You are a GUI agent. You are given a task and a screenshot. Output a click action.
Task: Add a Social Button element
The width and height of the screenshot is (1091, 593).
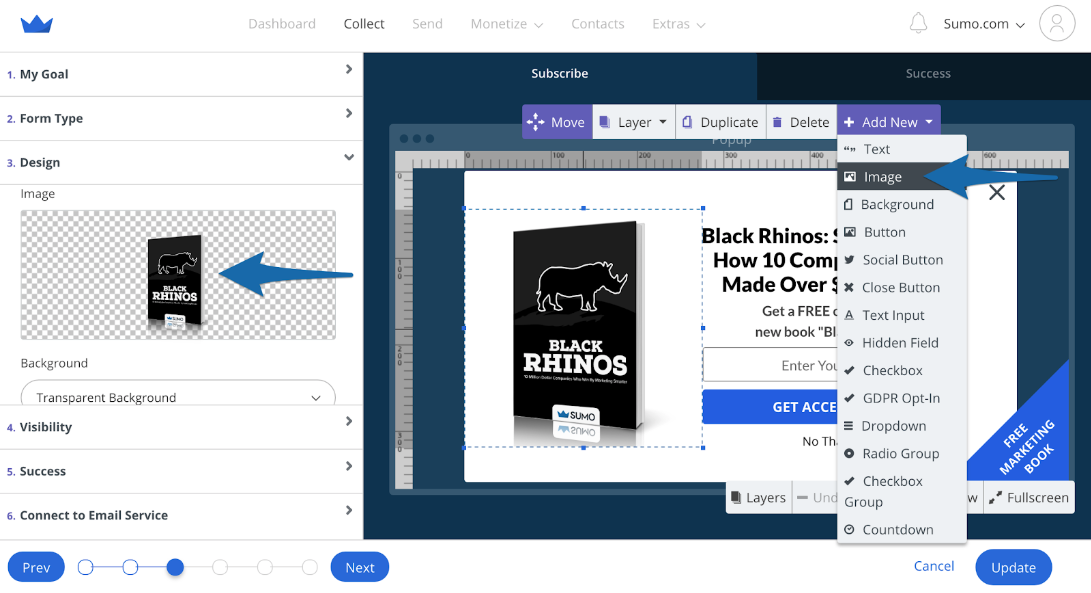[x=902, y=260]
